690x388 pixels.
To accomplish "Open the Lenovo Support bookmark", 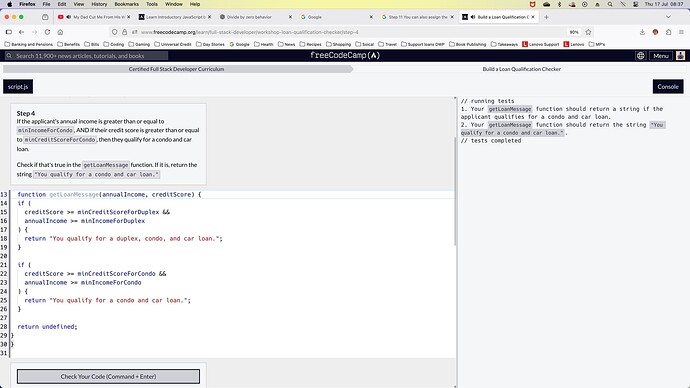I will pos(540,44).
